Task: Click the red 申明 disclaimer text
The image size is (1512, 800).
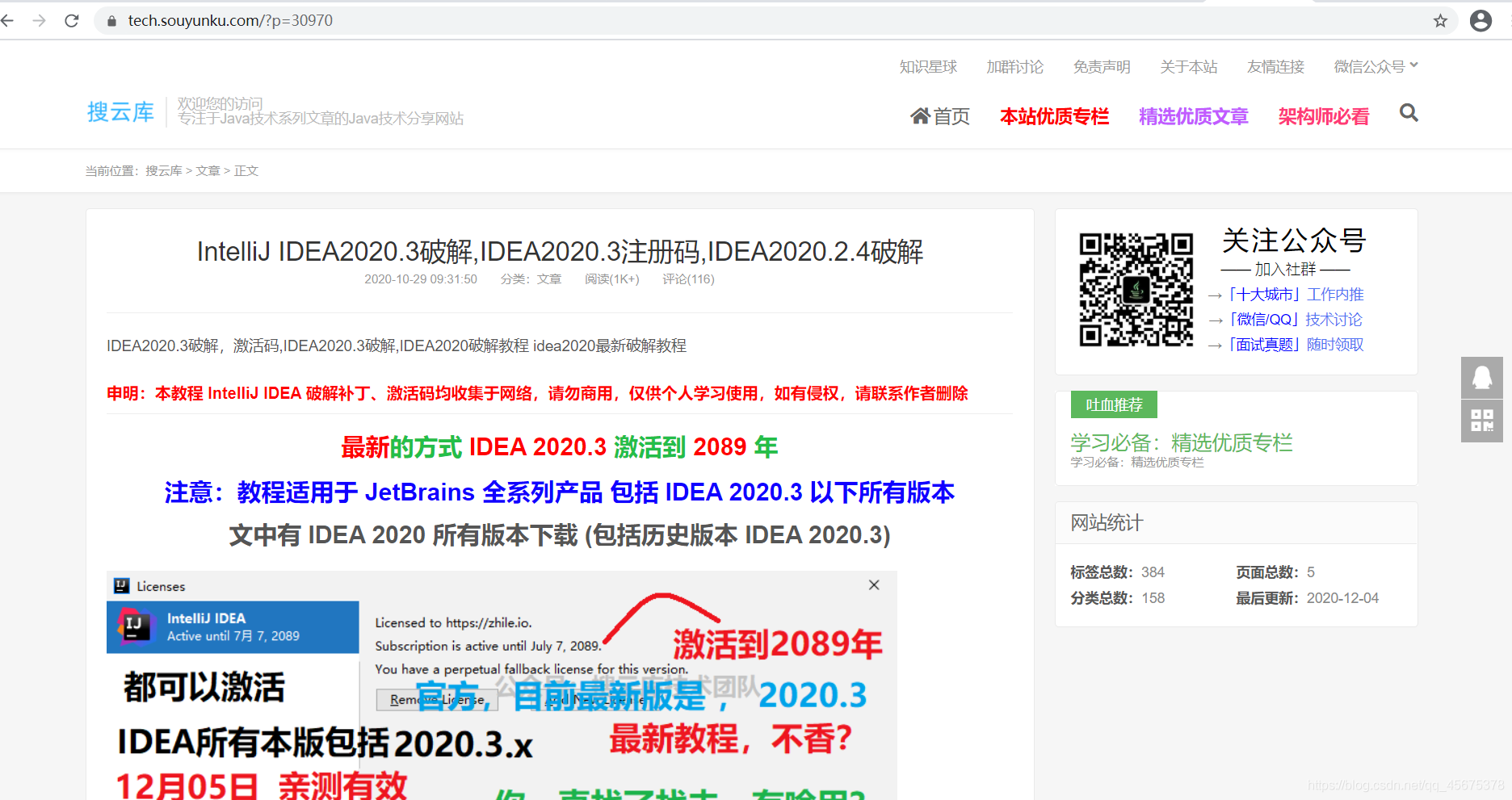Action: (537, 393)
